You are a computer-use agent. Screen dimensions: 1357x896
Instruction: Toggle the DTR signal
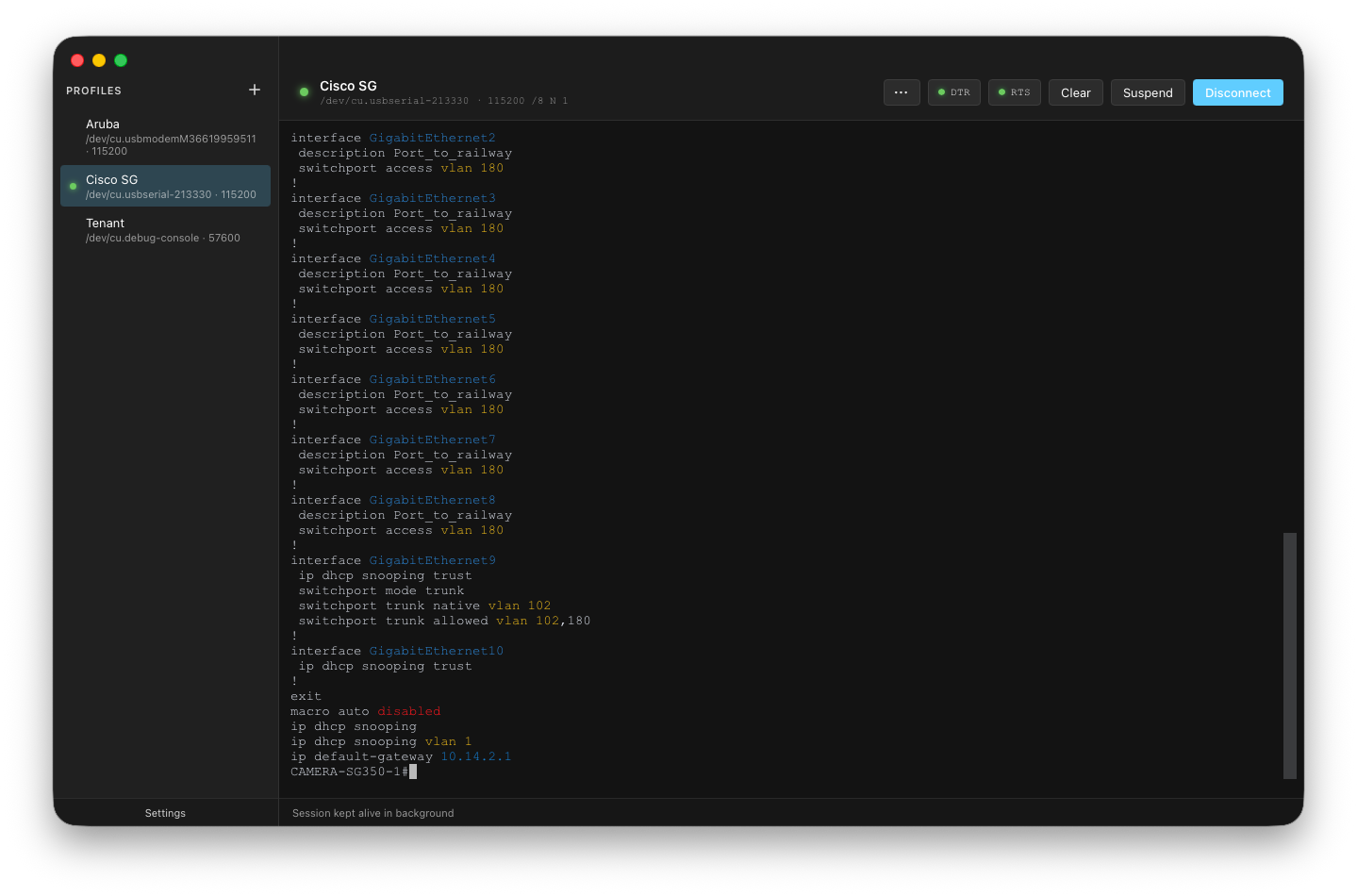[x=953, y=91]
